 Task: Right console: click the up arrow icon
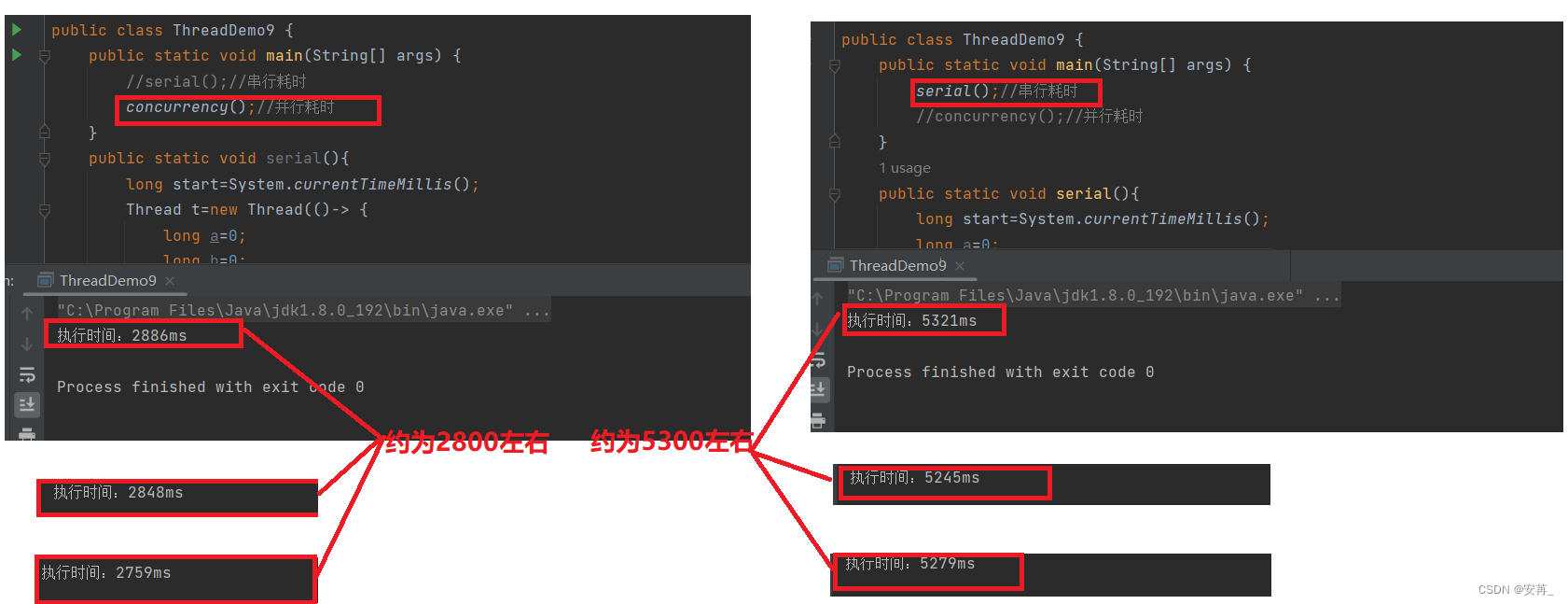tap(817, 300)
